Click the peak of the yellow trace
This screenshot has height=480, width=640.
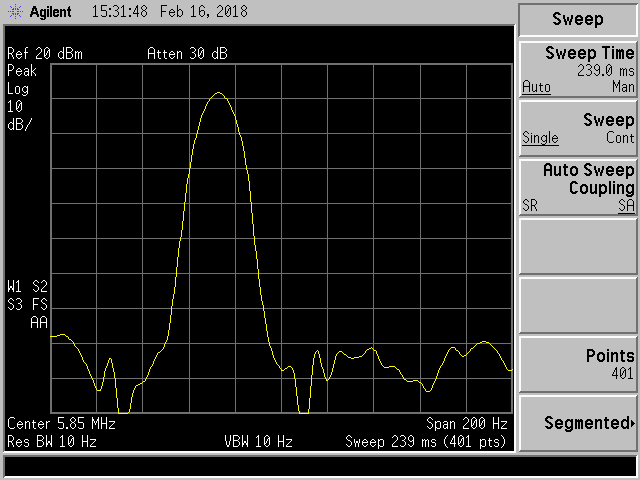pyautogui.click(x=217, y=94)
